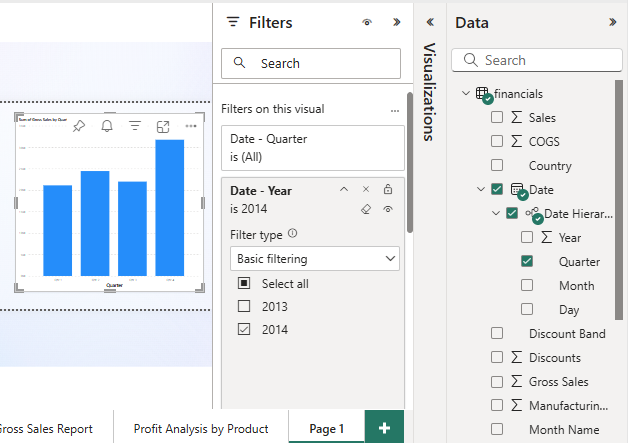Click the sigma icon beside Discounts

coord(517,357)
